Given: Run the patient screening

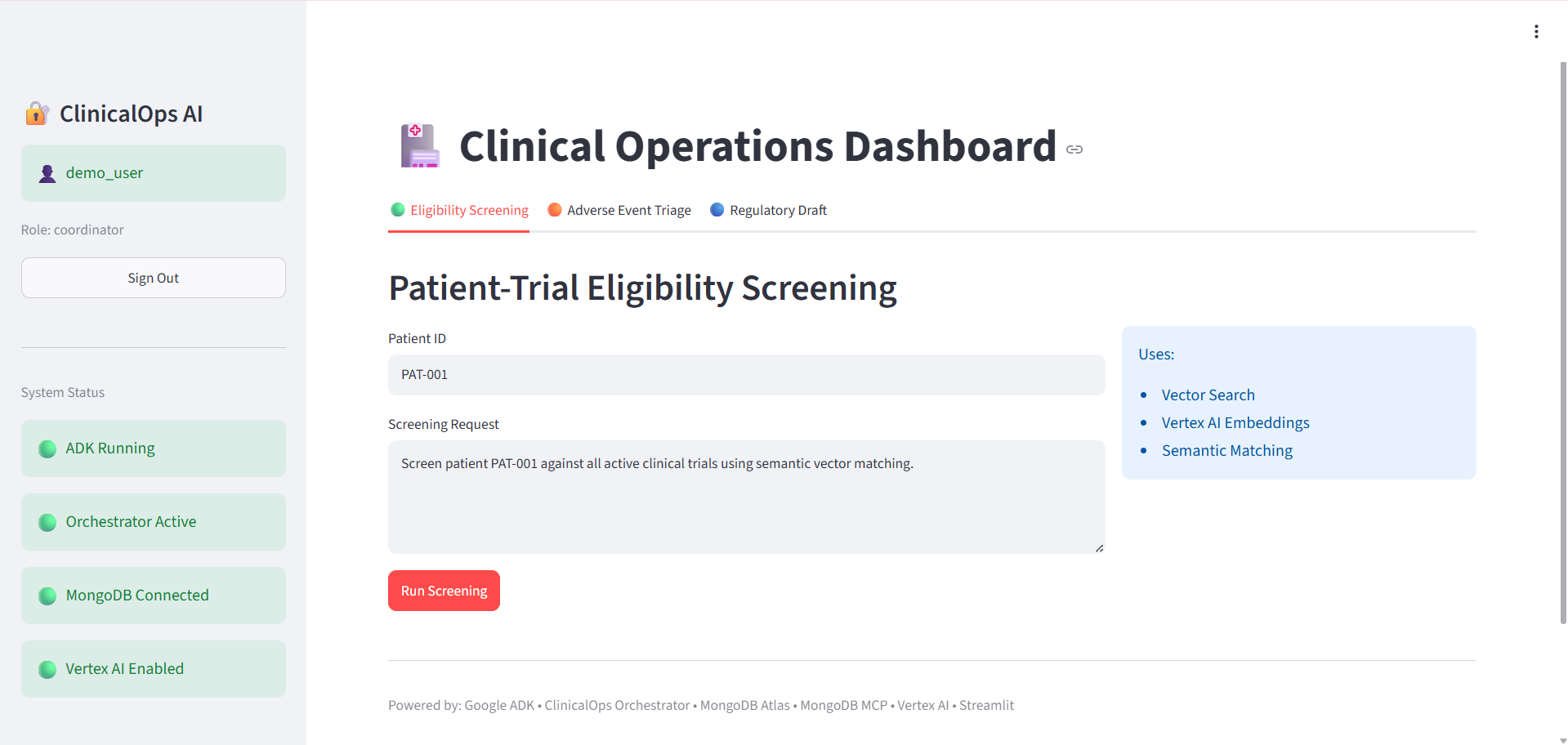Looking at the screenshot, I should coord(444,591).
